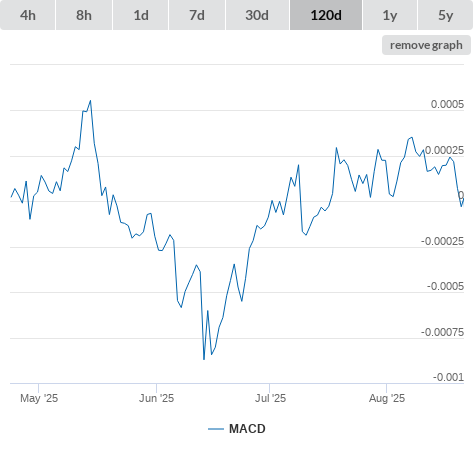Select the 7d range tab
The height and width of the screenshot is (455, 474).
(x=197, y=15)
